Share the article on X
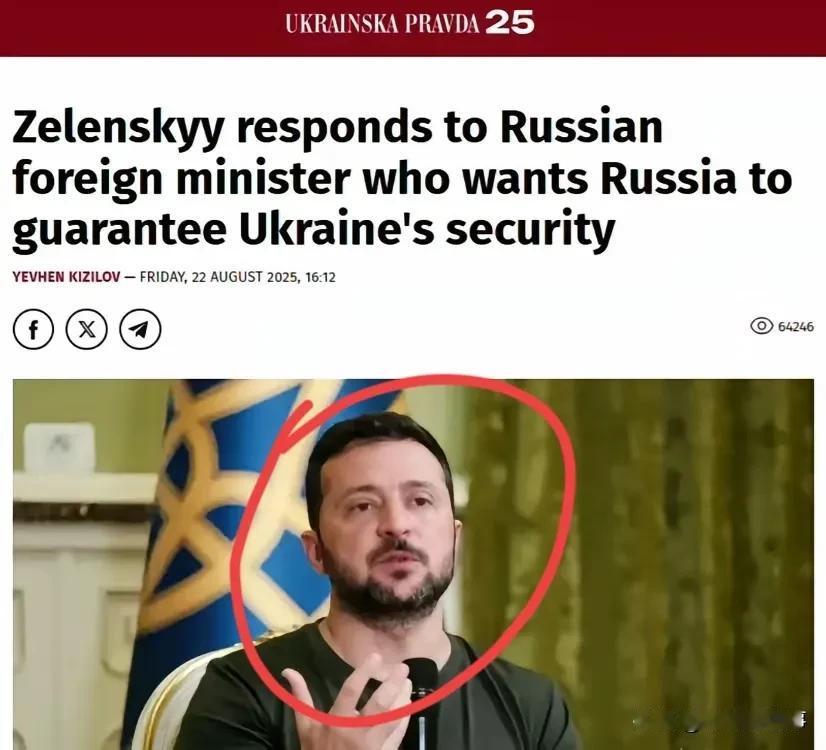Image resolution: width=826 pixels, height=750 pixels. click(x=86, y=329)
